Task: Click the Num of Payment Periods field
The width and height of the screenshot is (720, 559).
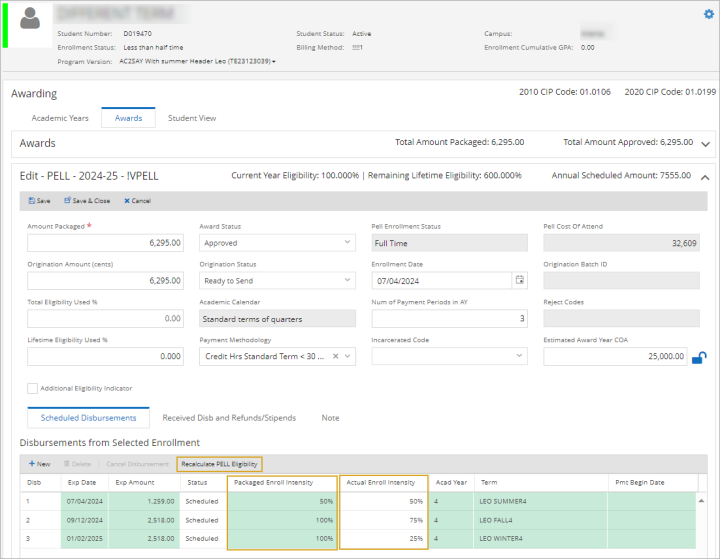Action: [x=450, y=318]
